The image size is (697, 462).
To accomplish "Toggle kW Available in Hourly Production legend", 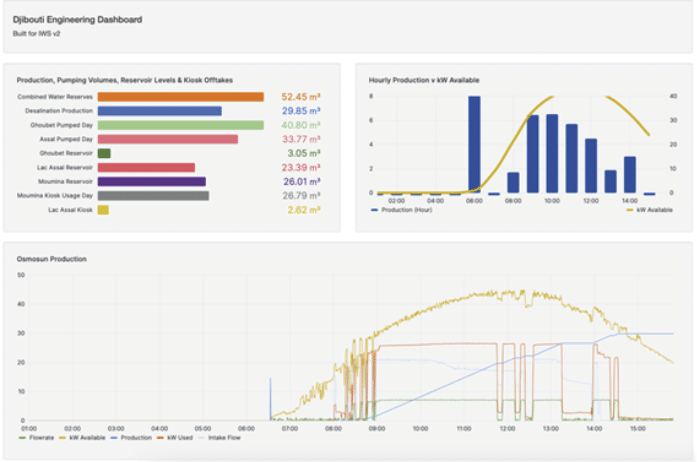I will (656, 210).
